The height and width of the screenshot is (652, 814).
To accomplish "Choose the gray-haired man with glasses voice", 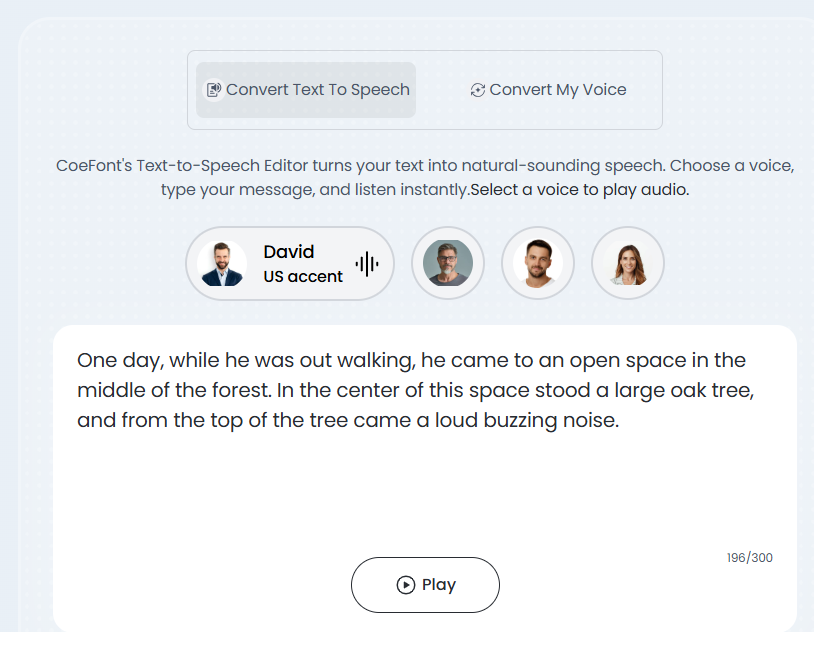I will pyautogui.click(x=448, y=264).
